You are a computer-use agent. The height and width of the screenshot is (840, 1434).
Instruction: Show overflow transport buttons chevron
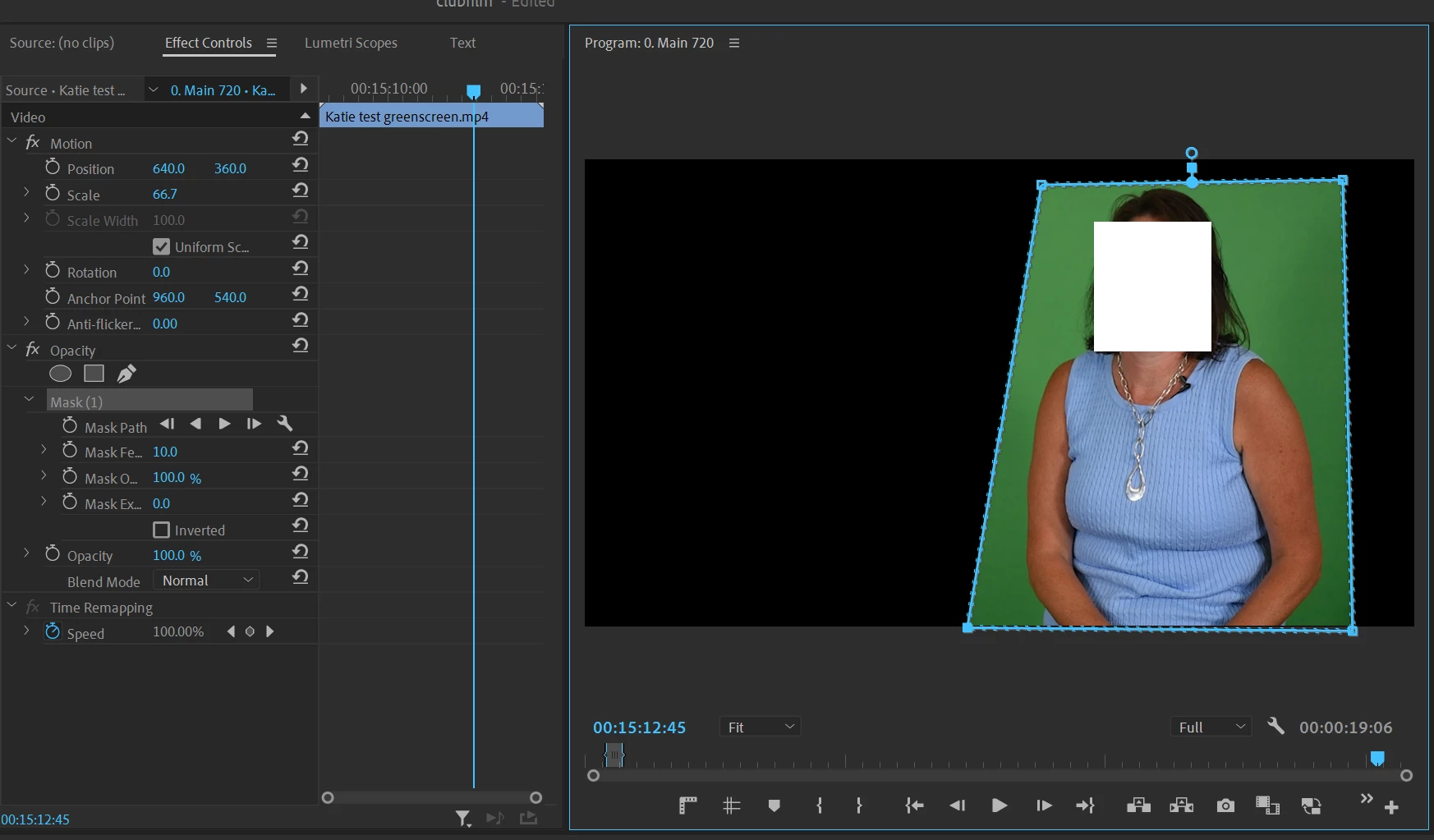1367,798
